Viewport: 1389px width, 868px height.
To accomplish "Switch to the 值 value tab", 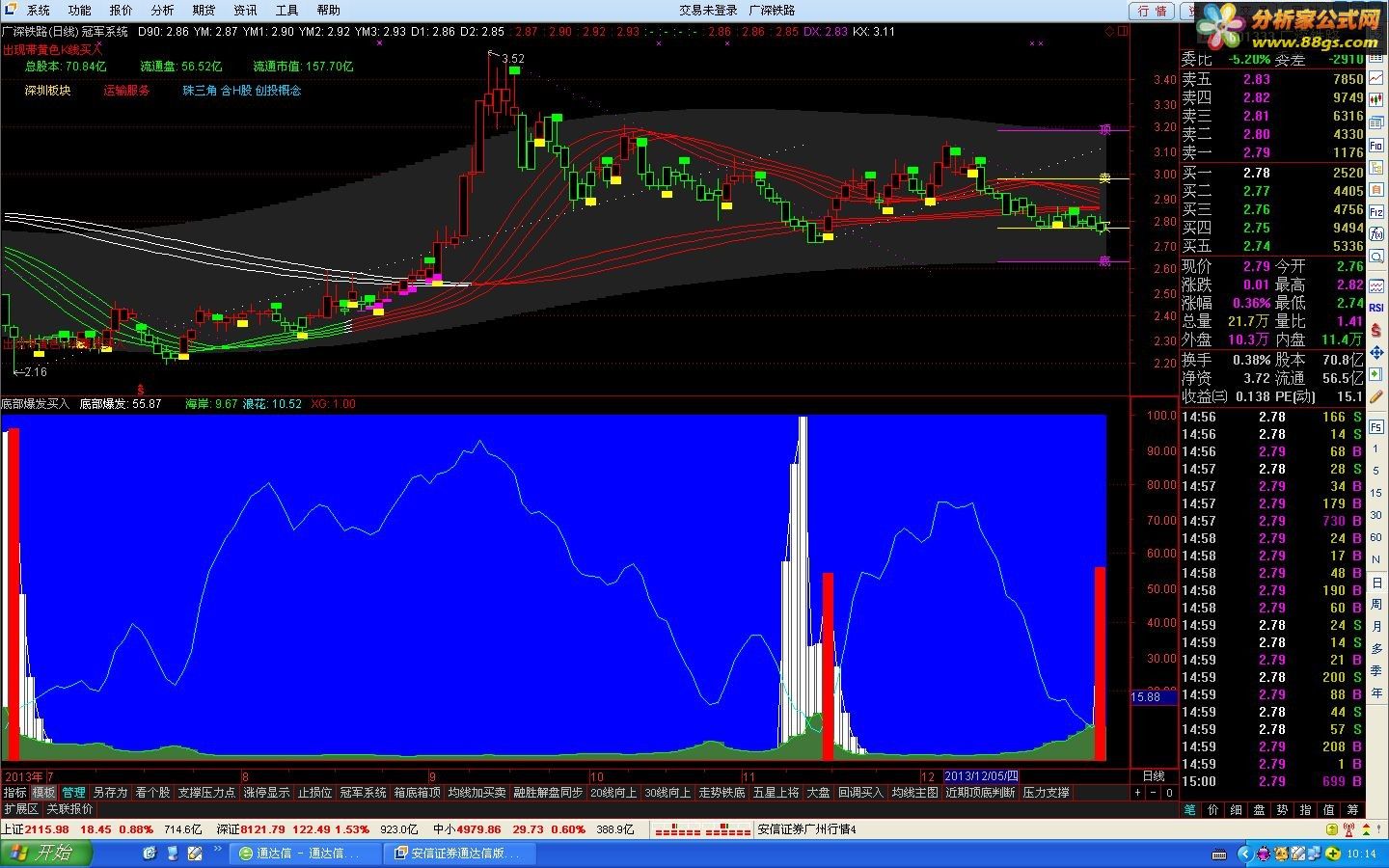I will (x=1329, y=810).
